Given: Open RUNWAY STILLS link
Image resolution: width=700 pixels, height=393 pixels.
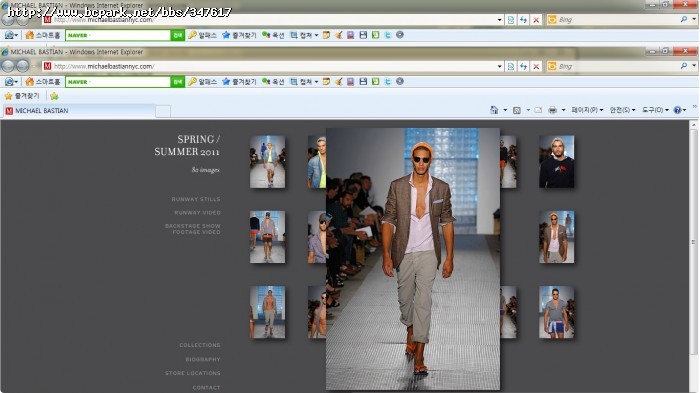Looking at the screenshot, I should pos(196,199).
